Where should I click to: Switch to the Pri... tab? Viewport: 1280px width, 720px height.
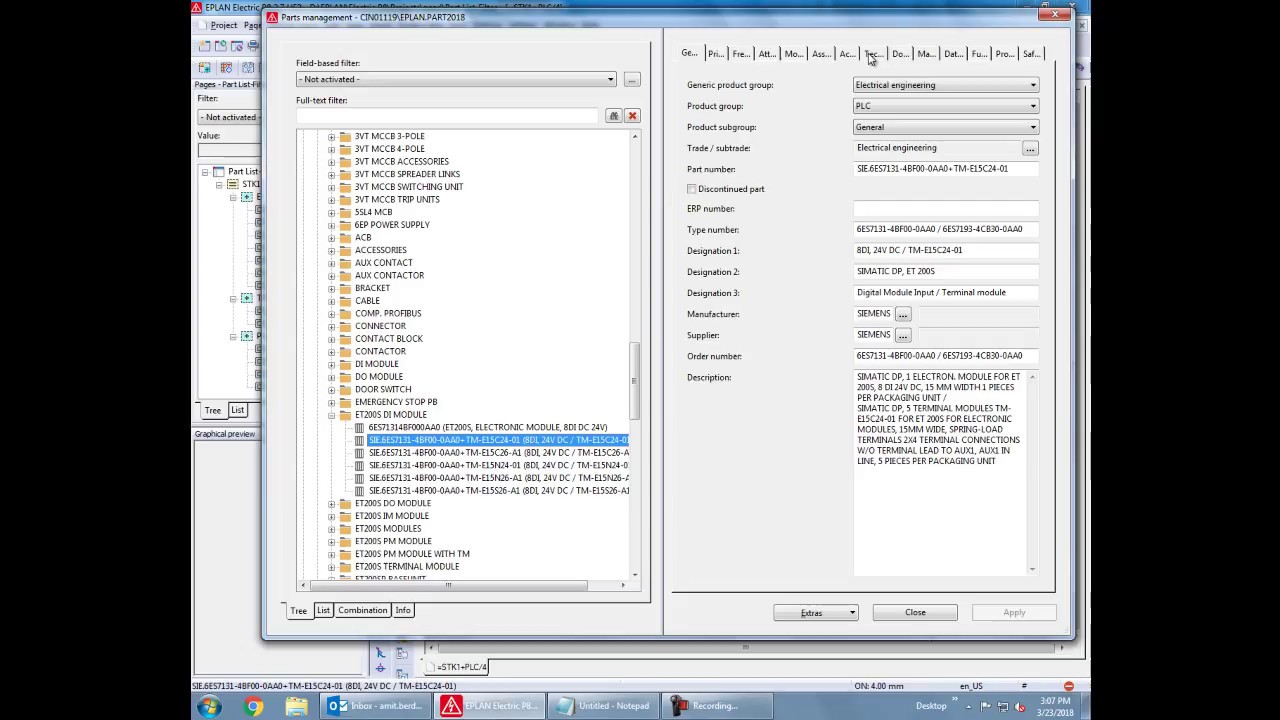point(716,54)
